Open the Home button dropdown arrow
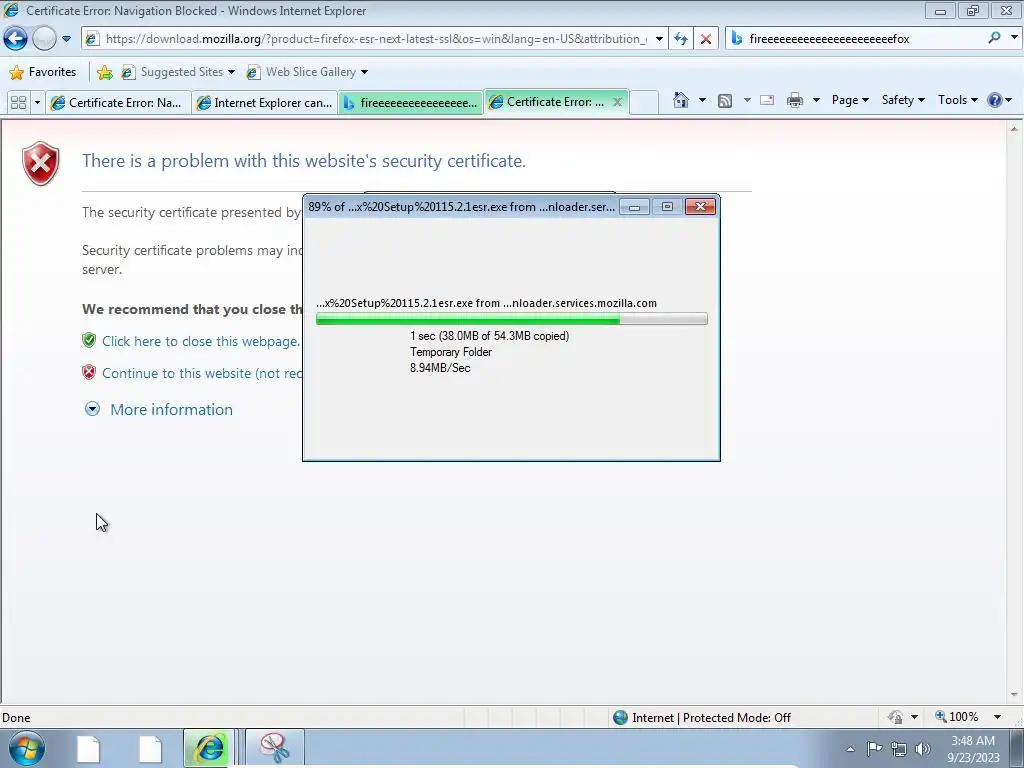The image size is (1024, 768). 702,100
